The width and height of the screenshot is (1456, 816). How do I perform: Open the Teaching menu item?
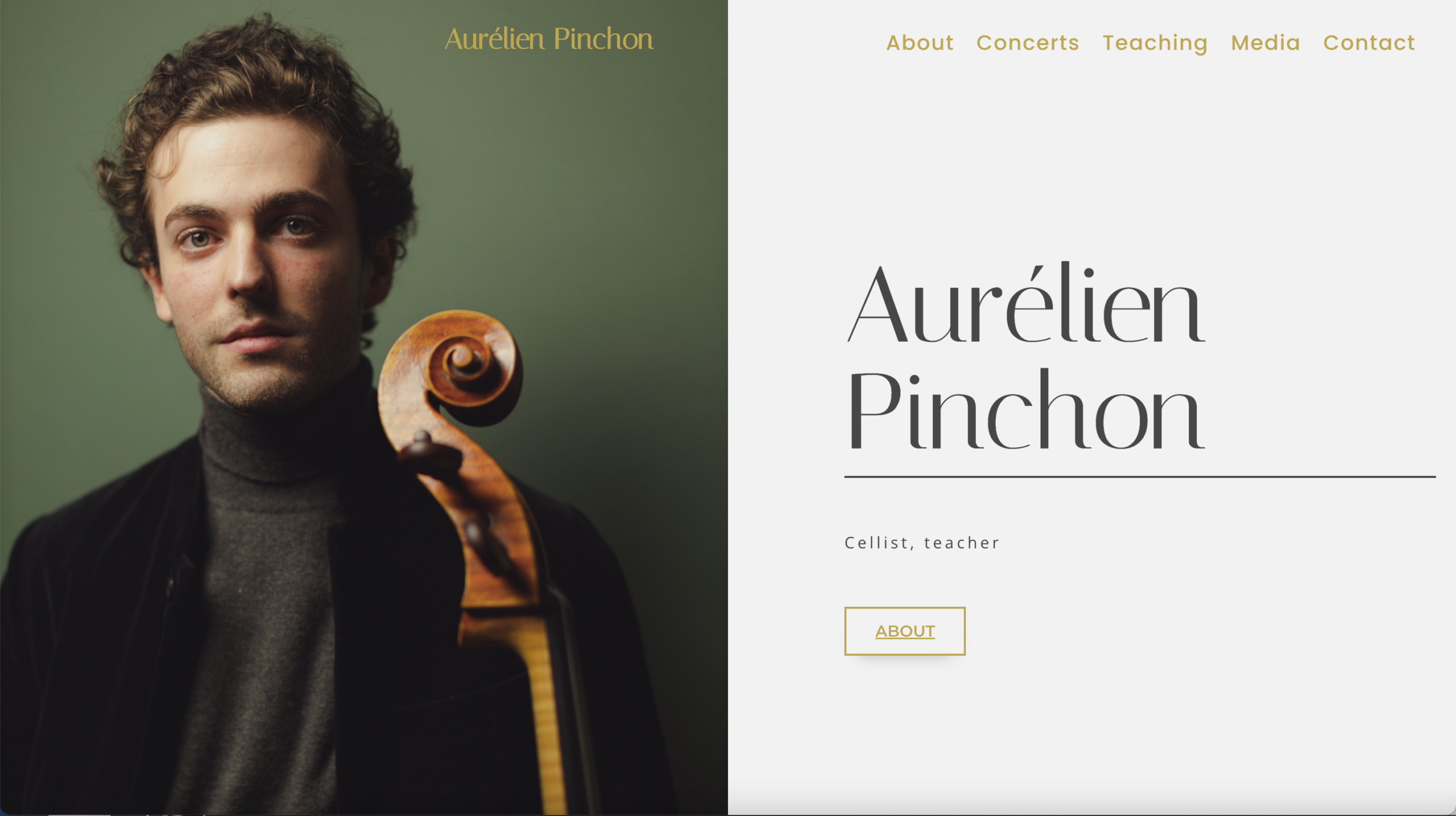click(x=1155, y=44)
